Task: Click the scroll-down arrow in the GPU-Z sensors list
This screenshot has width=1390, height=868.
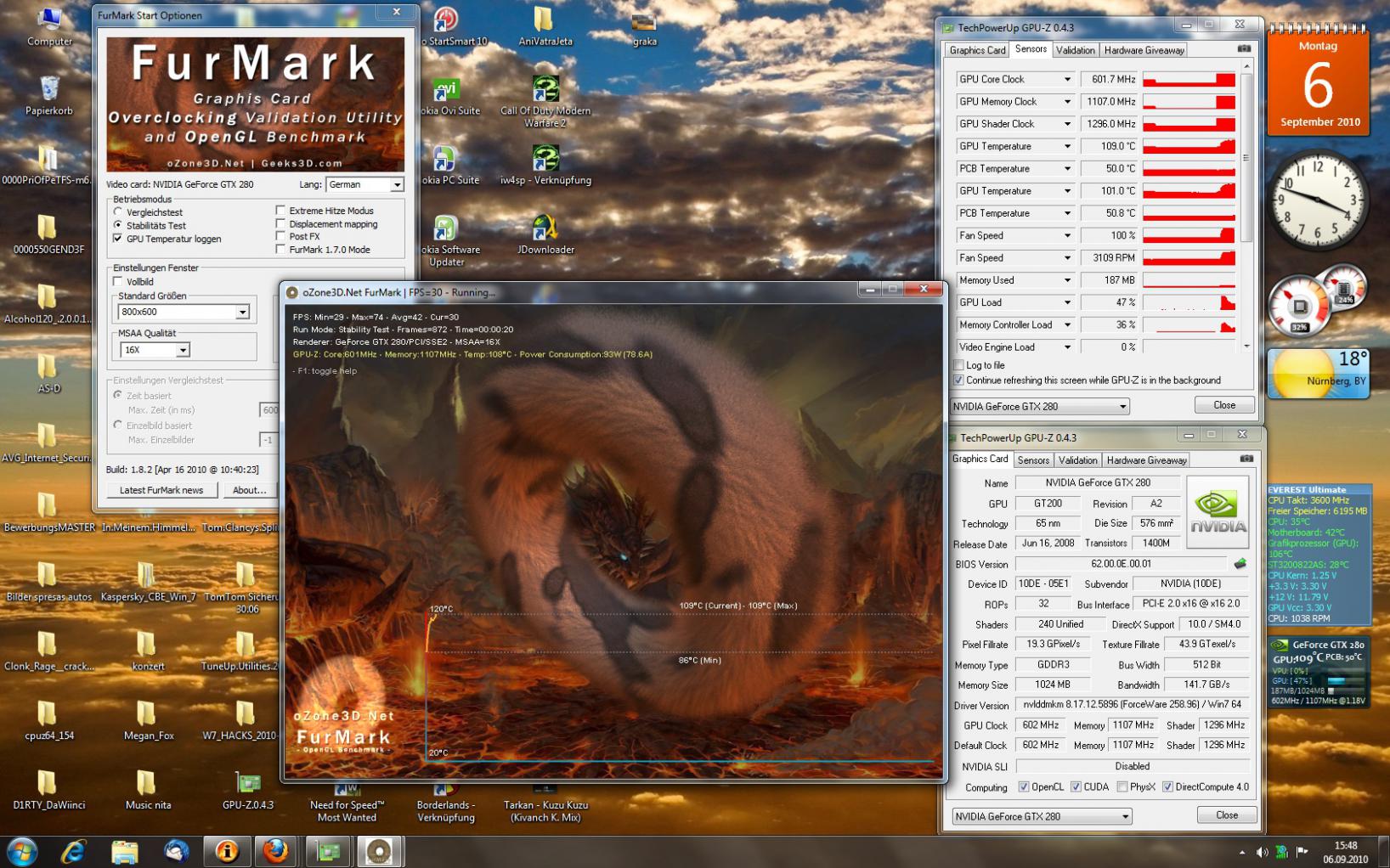Action: [x=1246, y=347]
